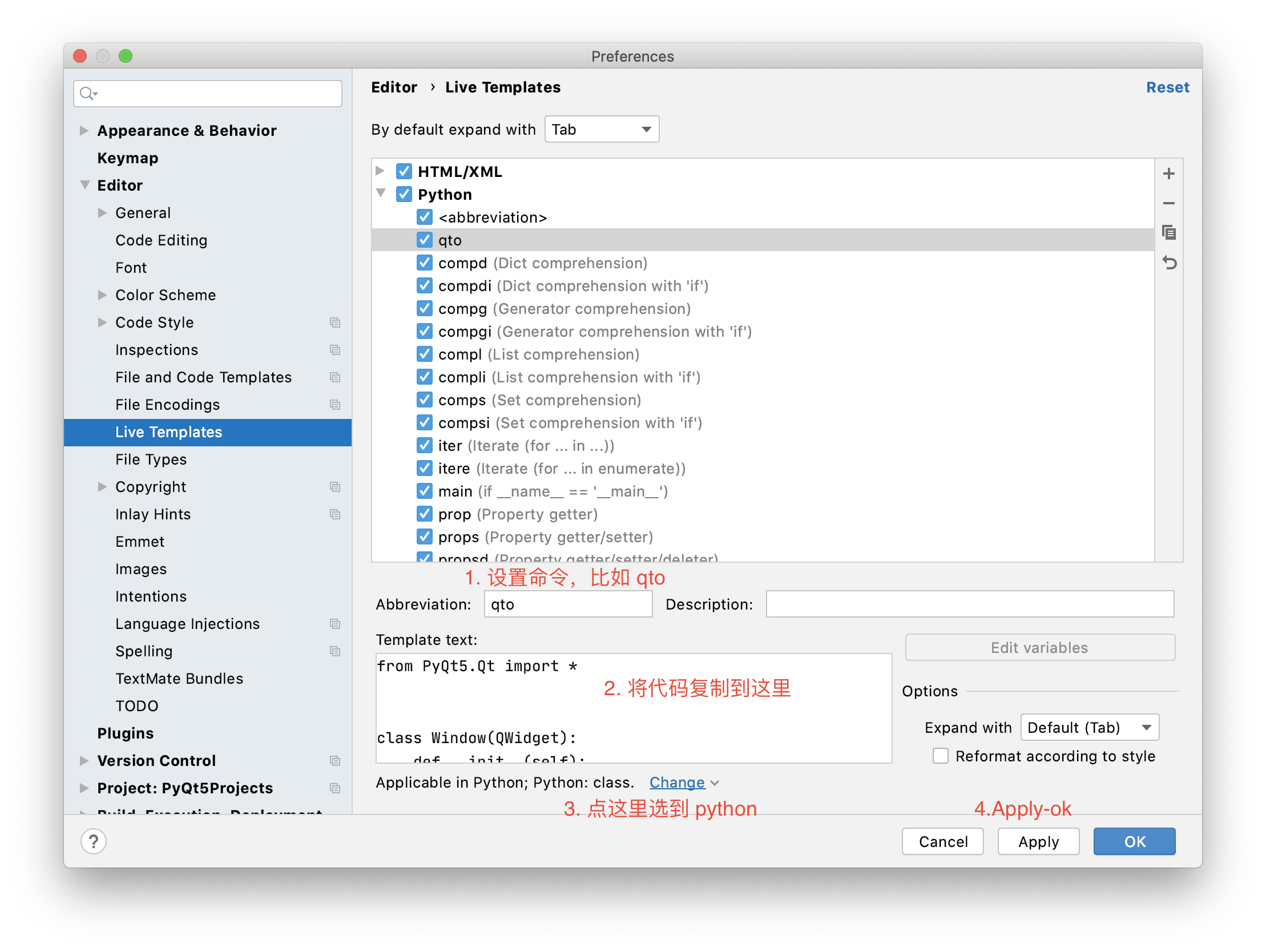Select the props (Property getter/setter) row
The image size is (1266, 952).
(x=763, y=537)
